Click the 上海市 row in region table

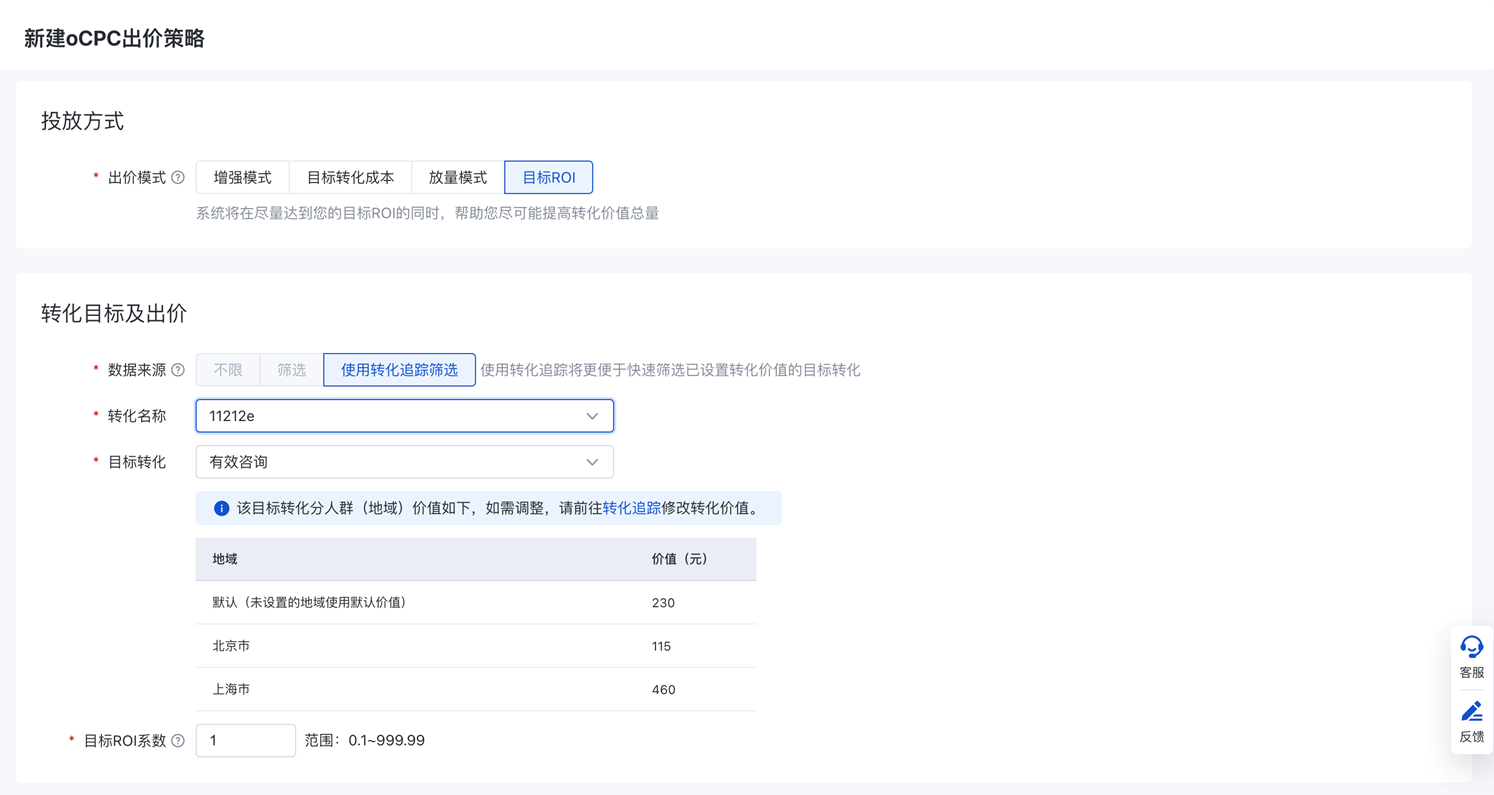475,690
